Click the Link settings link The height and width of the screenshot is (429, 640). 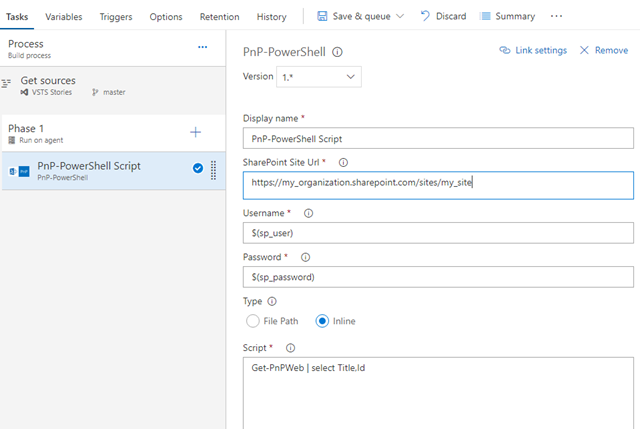[532, 50]
